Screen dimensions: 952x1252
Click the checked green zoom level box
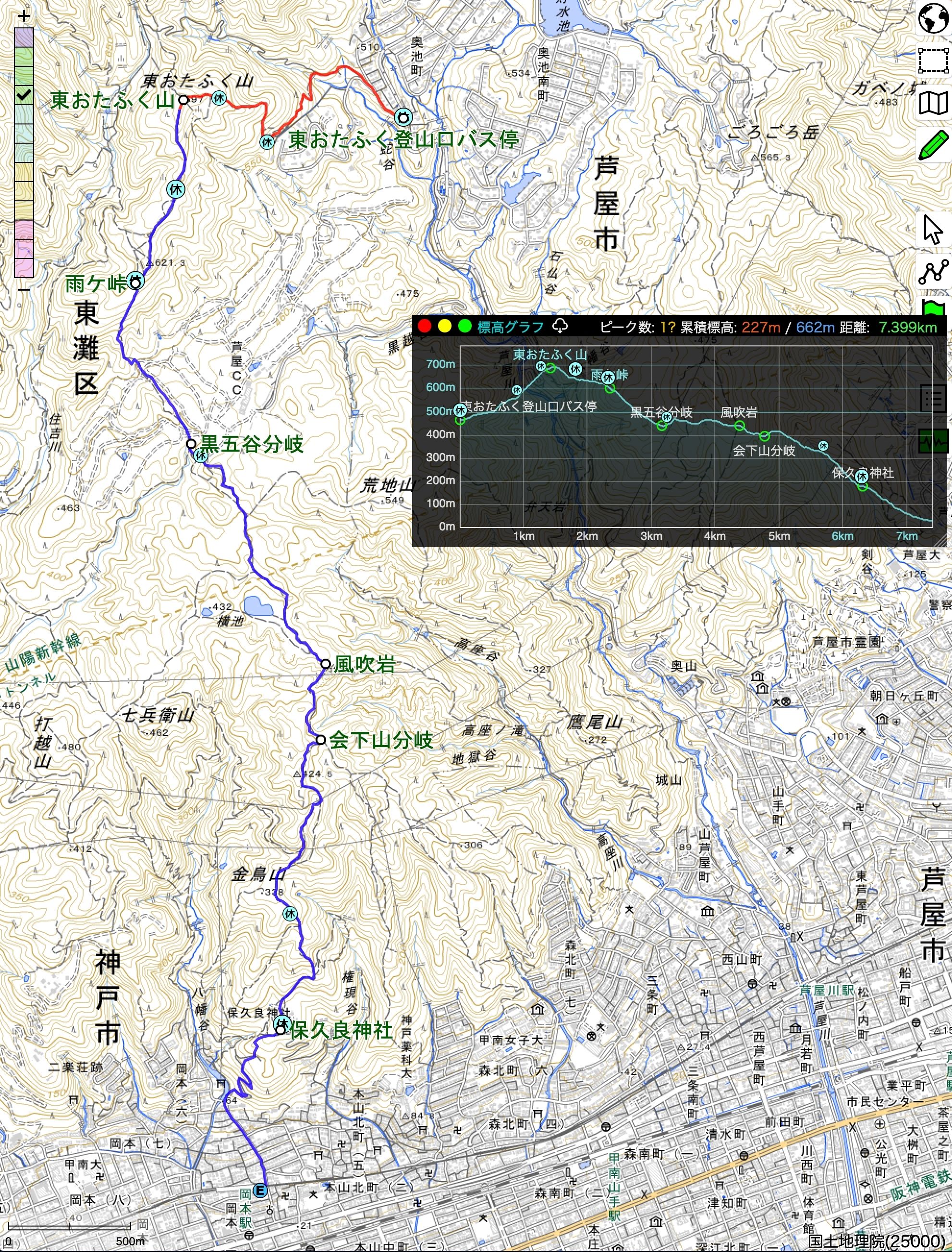24,95
